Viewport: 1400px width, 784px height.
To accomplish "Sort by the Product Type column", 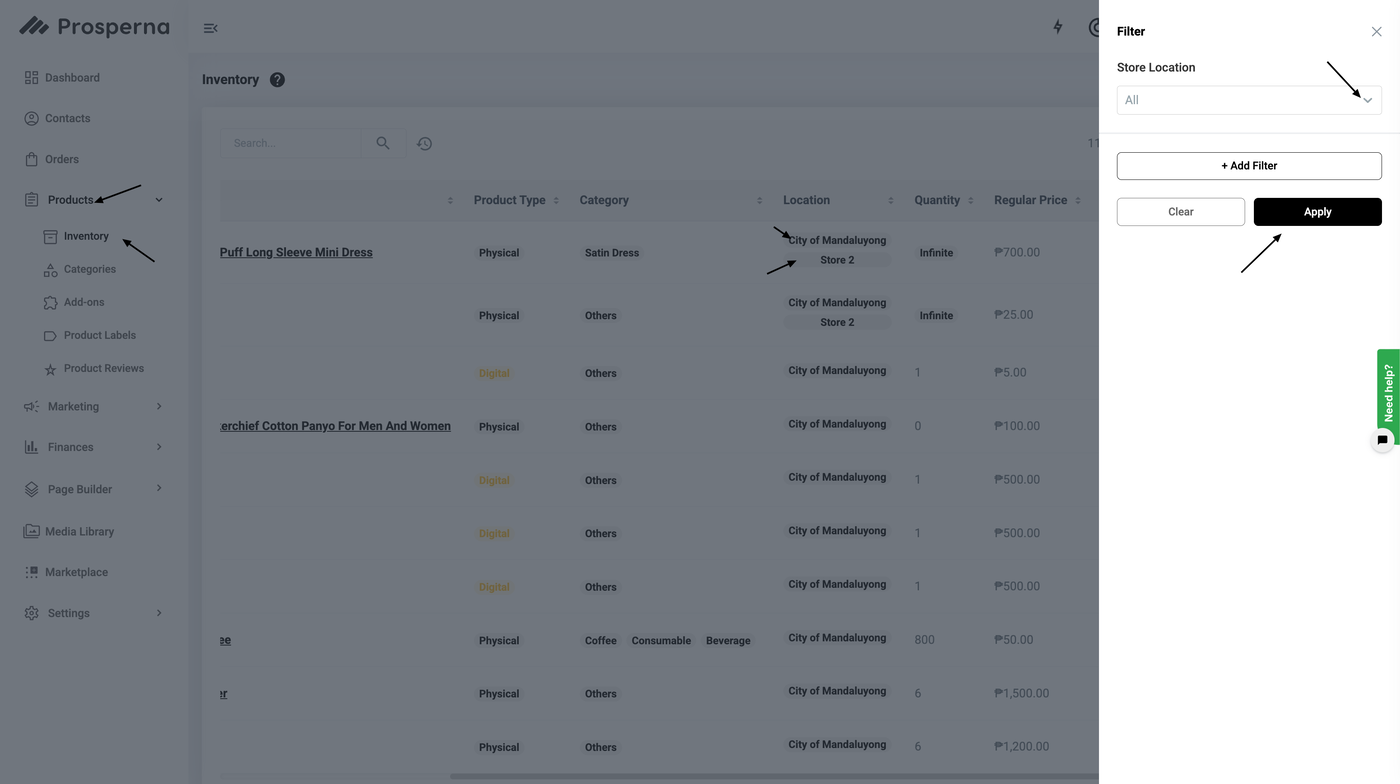I will pyautogui.click(x=556, y=201).
